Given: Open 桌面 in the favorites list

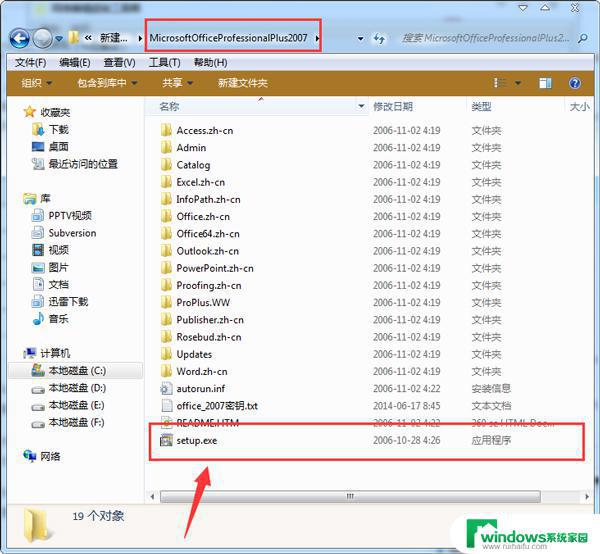Looking at the screenshot, I should [59, 147].
